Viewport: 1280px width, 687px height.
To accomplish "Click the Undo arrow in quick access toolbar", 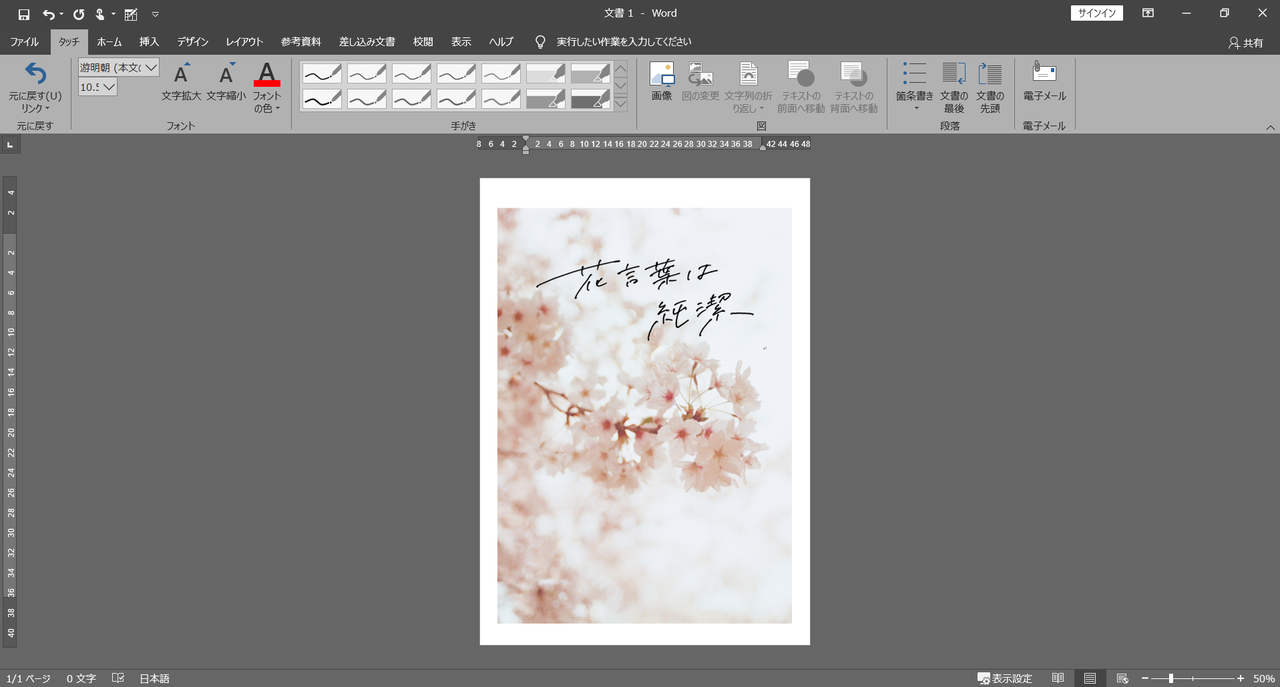I will coord(48,14).
